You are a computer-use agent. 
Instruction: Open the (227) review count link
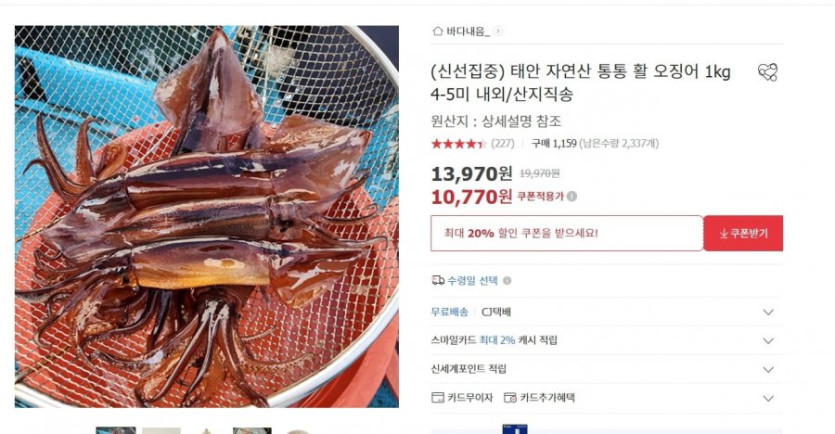503,143
